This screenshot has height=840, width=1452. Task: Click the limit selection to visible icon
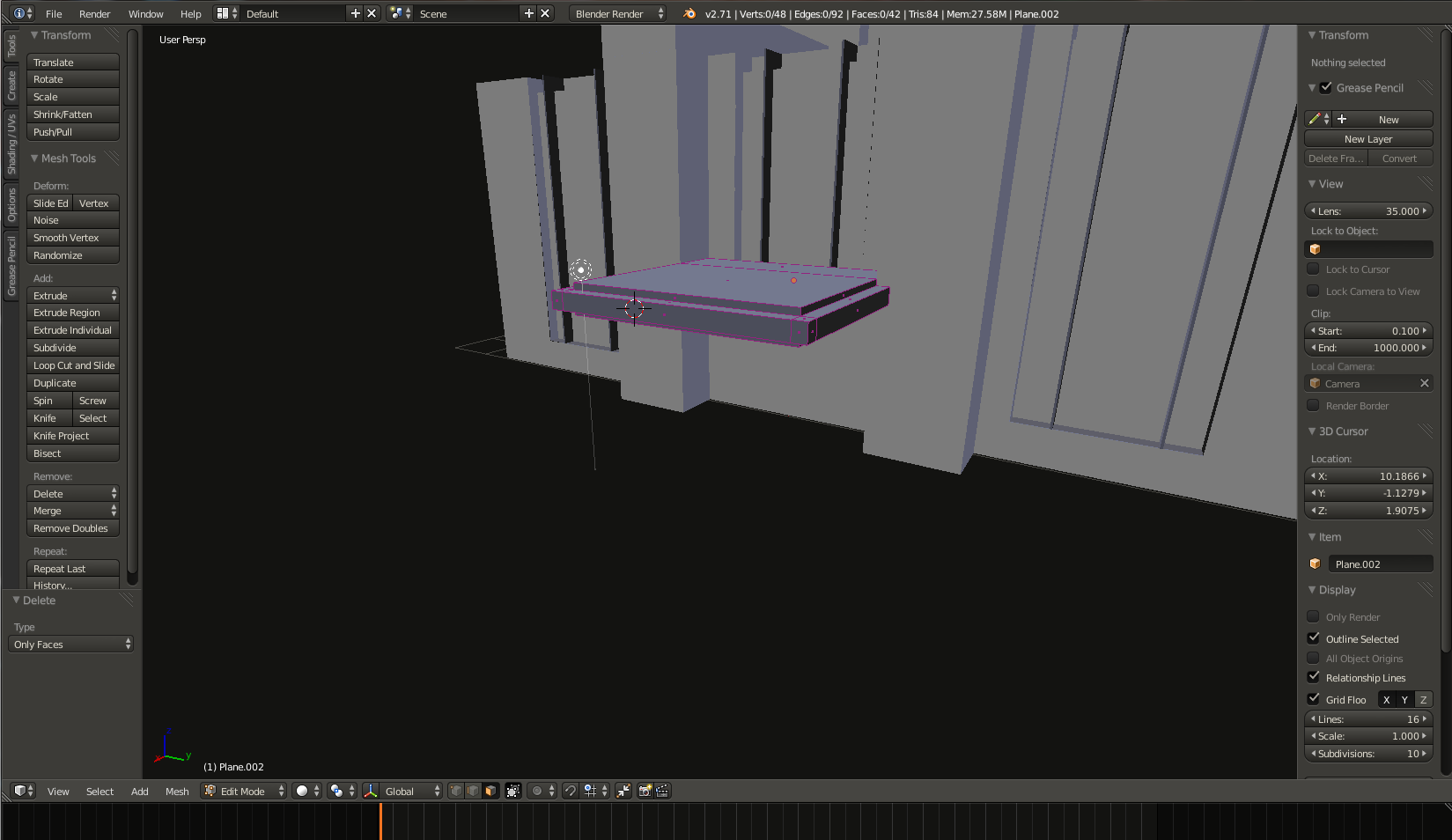click(x=513, y=791)
